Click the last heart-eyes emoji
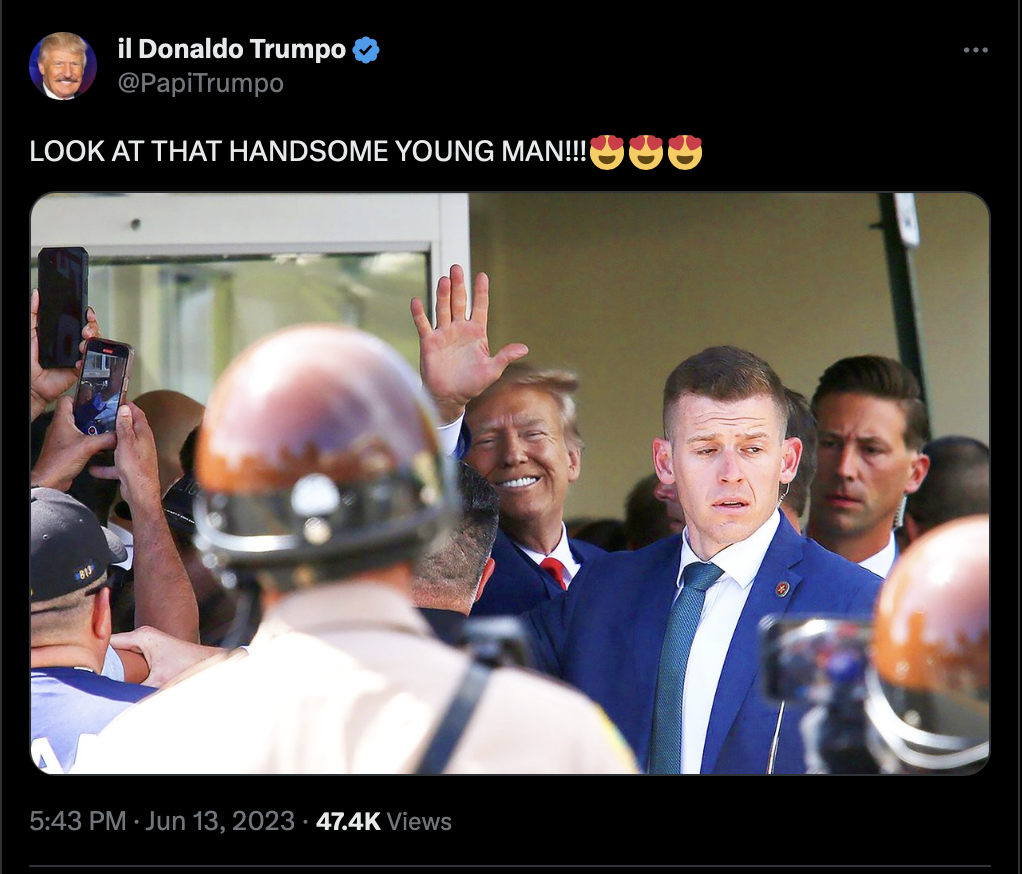The width and height of the screenshot is (1022, 874). pos(685,152)
